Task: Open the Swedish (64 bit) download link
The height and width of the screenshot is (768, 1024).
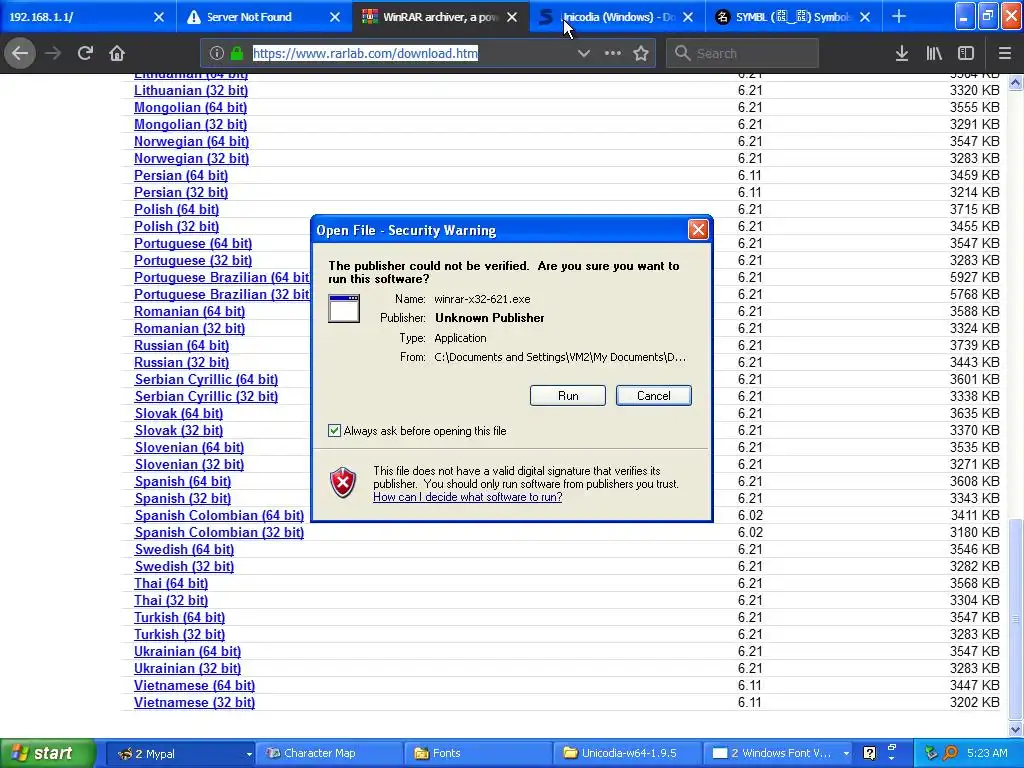Action: coord(184,549)
